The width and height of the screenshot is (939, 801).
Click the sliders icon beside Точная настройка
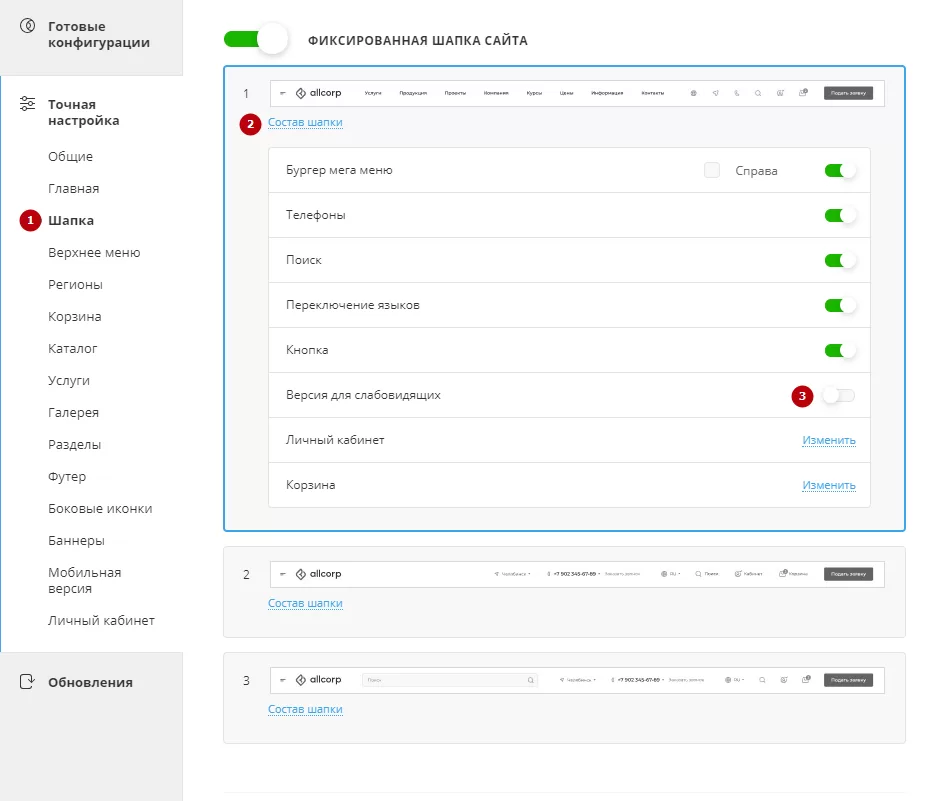pos(28,104)
